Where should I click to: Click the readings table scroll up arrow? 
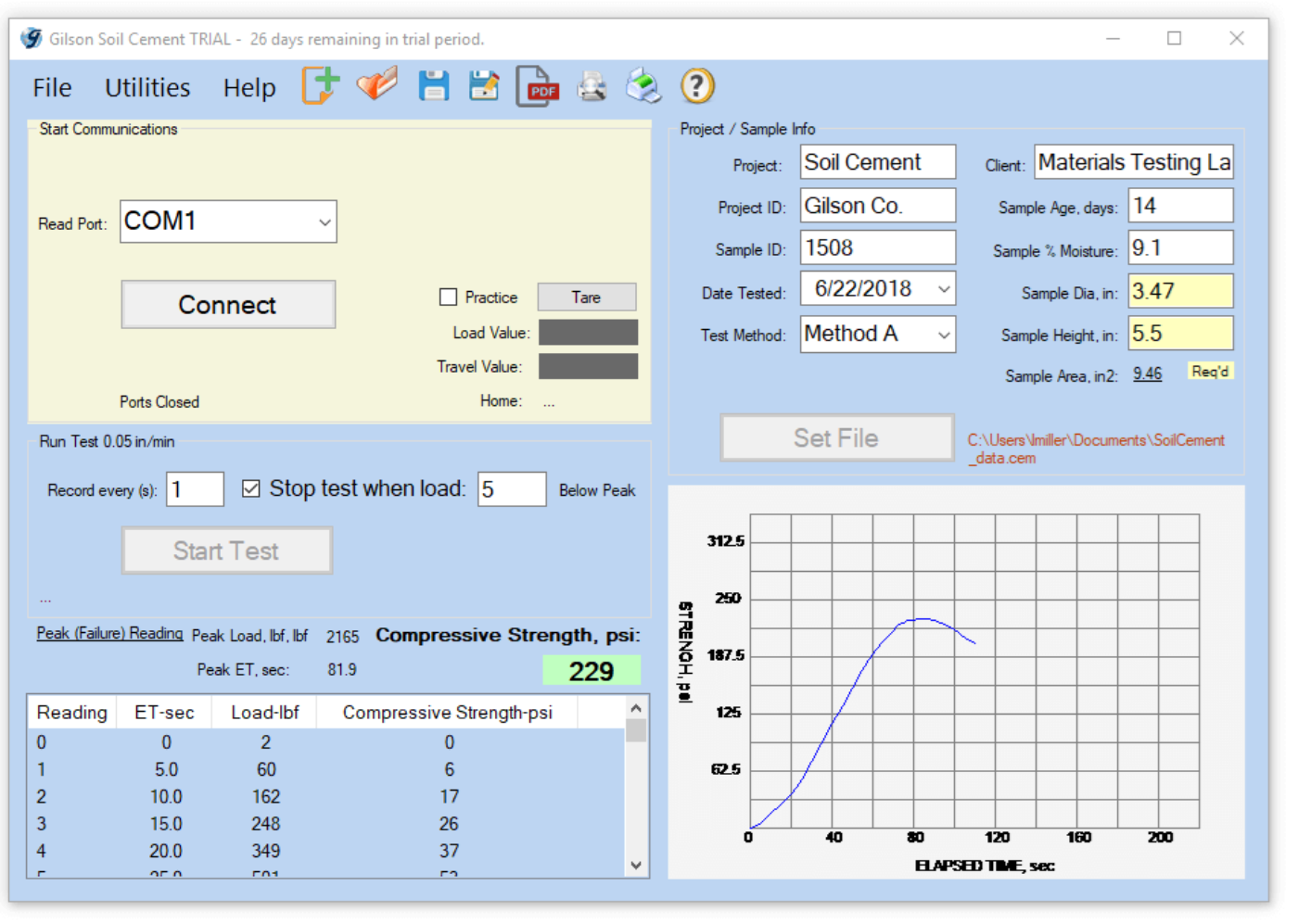(x=636, y=708)
